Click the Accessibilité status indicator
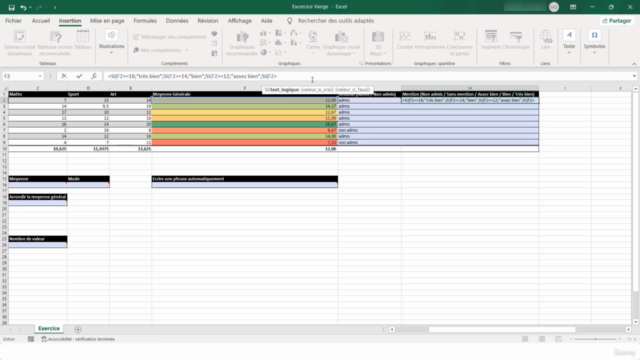This screenshot has height=360, width=640. [78, 339]
